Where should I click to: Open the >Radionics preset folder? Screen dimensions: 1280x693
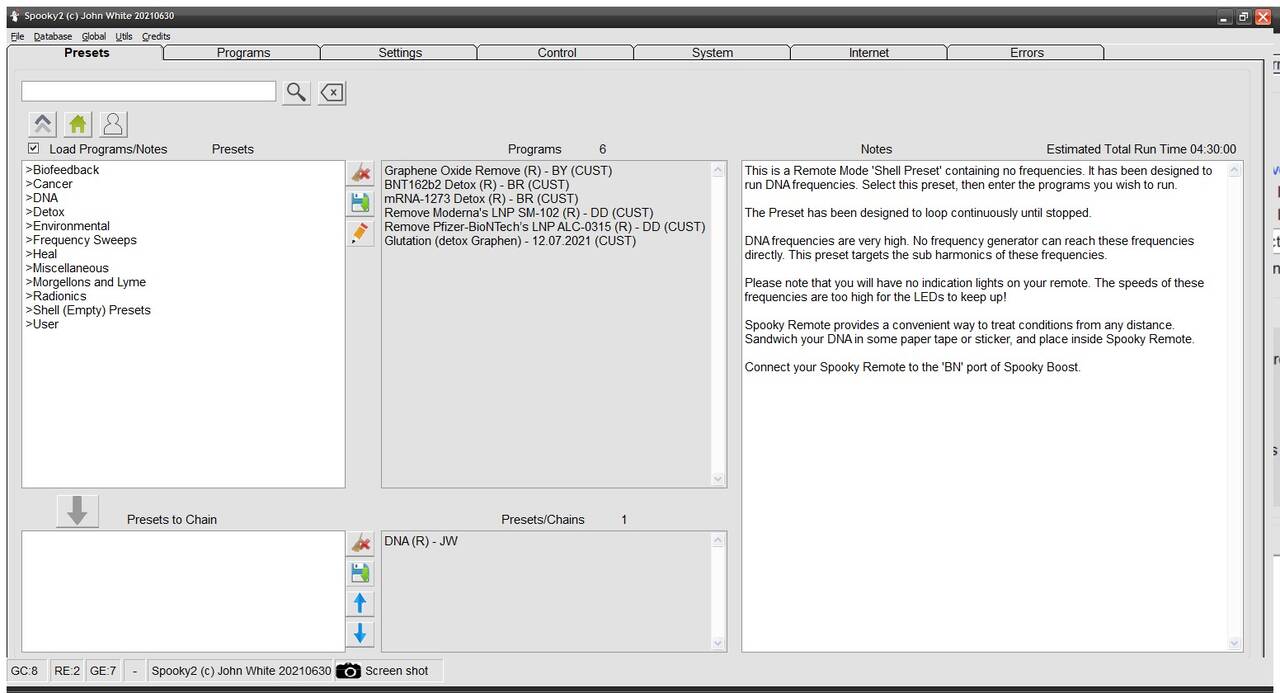pos(56,296)
